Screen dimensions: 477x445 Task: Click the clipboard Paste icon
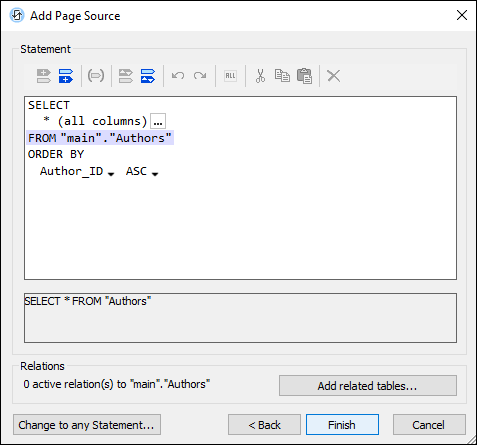tap(304, 76)
